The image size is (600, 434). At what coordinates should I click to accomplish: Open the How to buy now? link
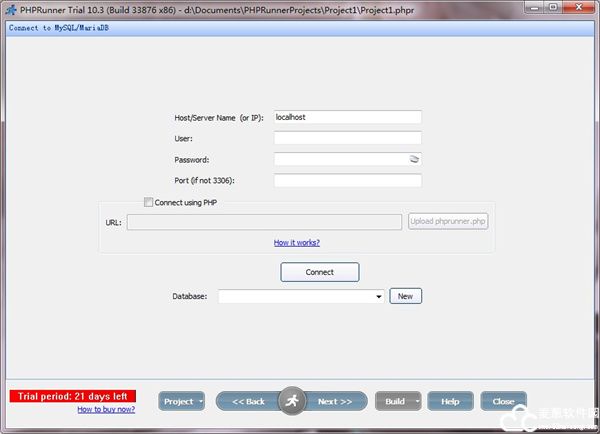pyautogui.click(x=106, y=410)
